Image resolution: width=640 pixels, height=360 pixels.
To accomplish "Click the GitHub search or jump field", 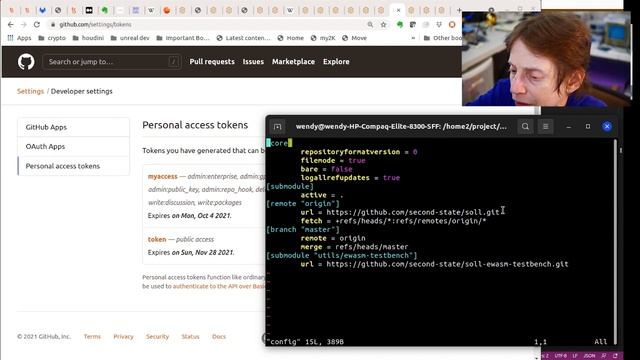I will click(112, 62).
